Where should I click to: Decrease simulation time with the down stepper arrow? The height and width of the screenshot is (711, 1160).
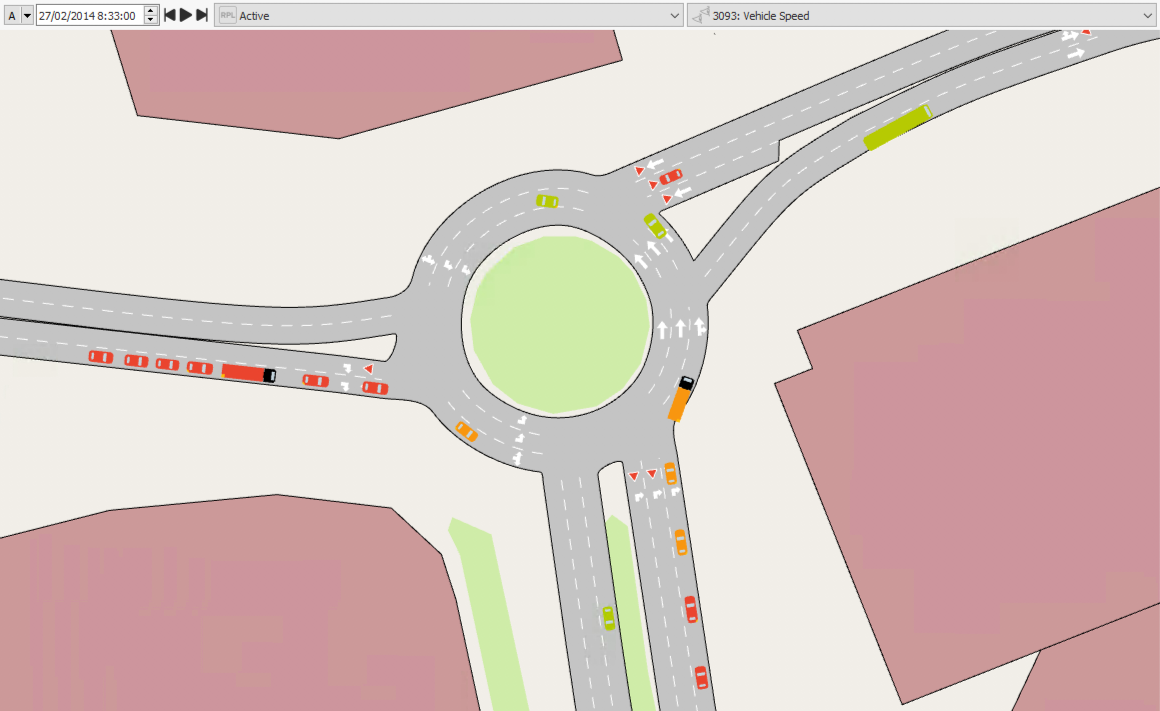click(x=151, y=21)
